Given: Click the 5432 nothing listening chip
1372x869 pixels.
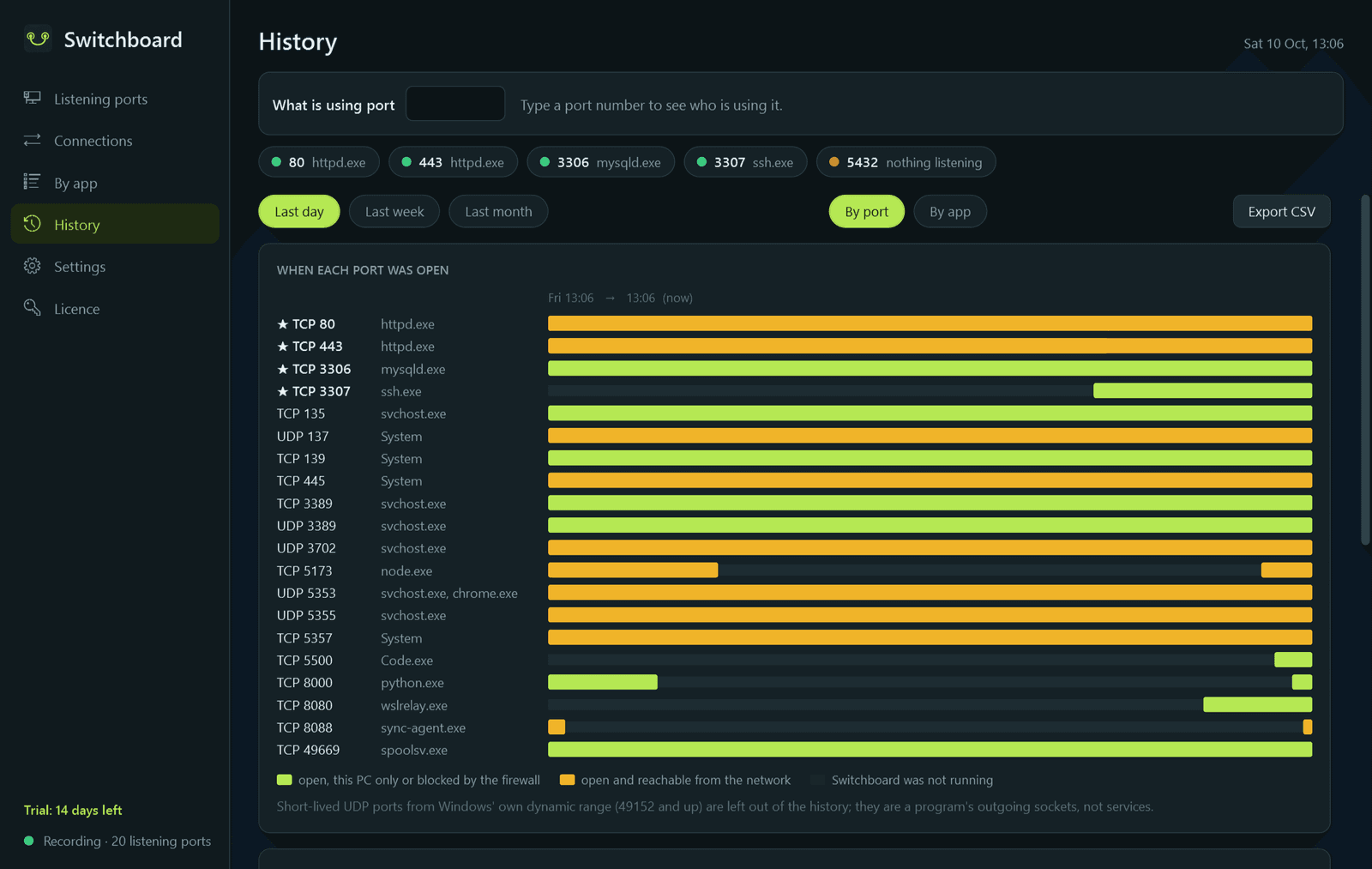Looking at the screenshot, I should click(906, 162).
